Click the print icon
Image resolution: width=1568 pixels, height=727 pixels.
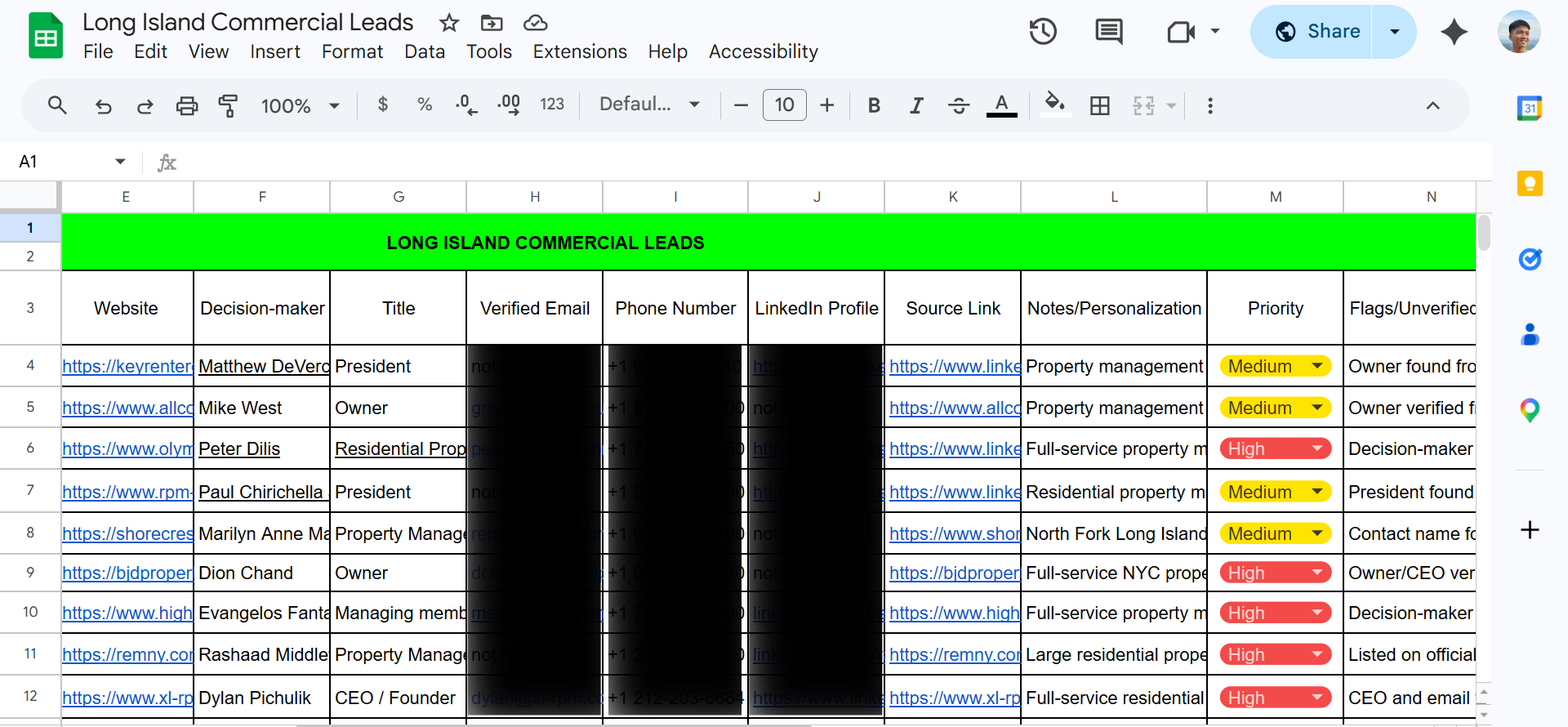point(187,105)
